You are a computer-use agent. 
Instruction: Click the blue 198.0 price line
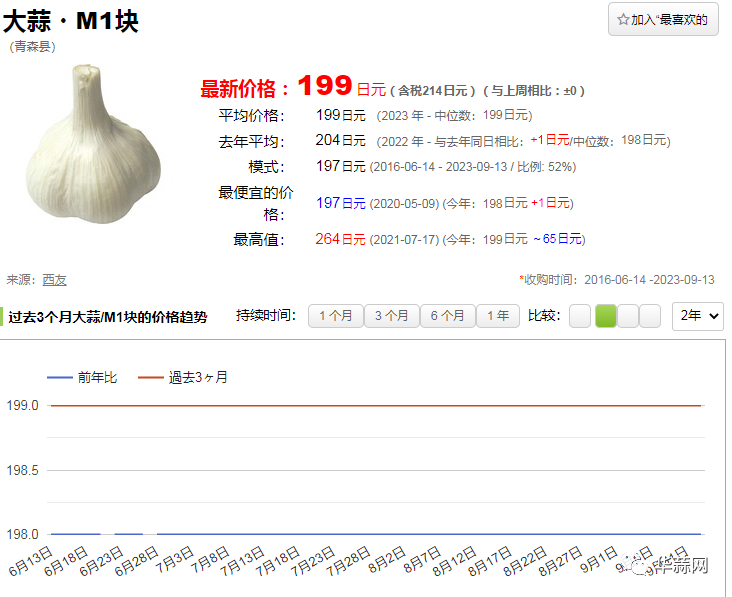tap(376, 534)
